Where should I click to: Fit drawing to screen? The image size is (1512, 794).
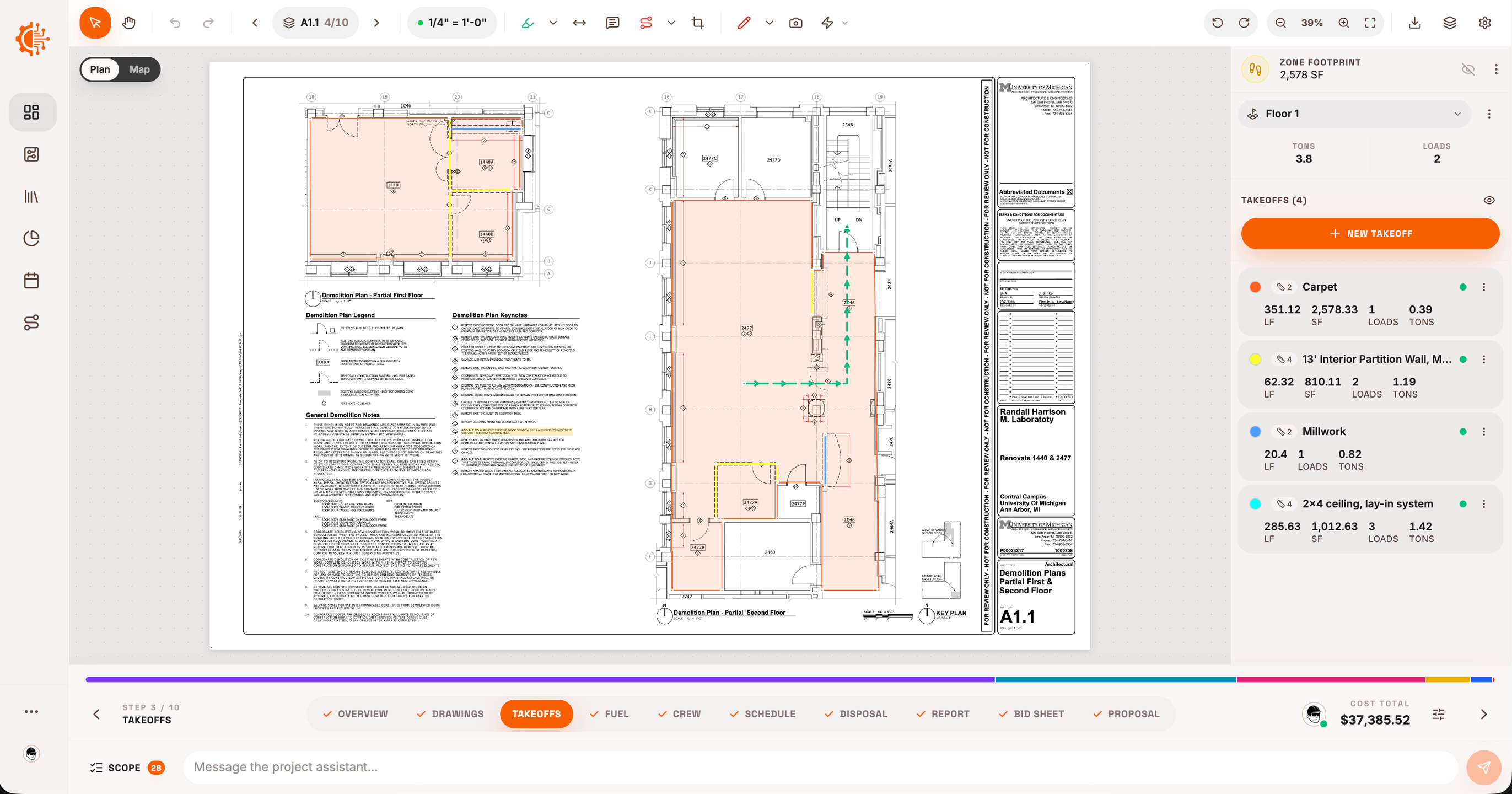coord(1370,23)
